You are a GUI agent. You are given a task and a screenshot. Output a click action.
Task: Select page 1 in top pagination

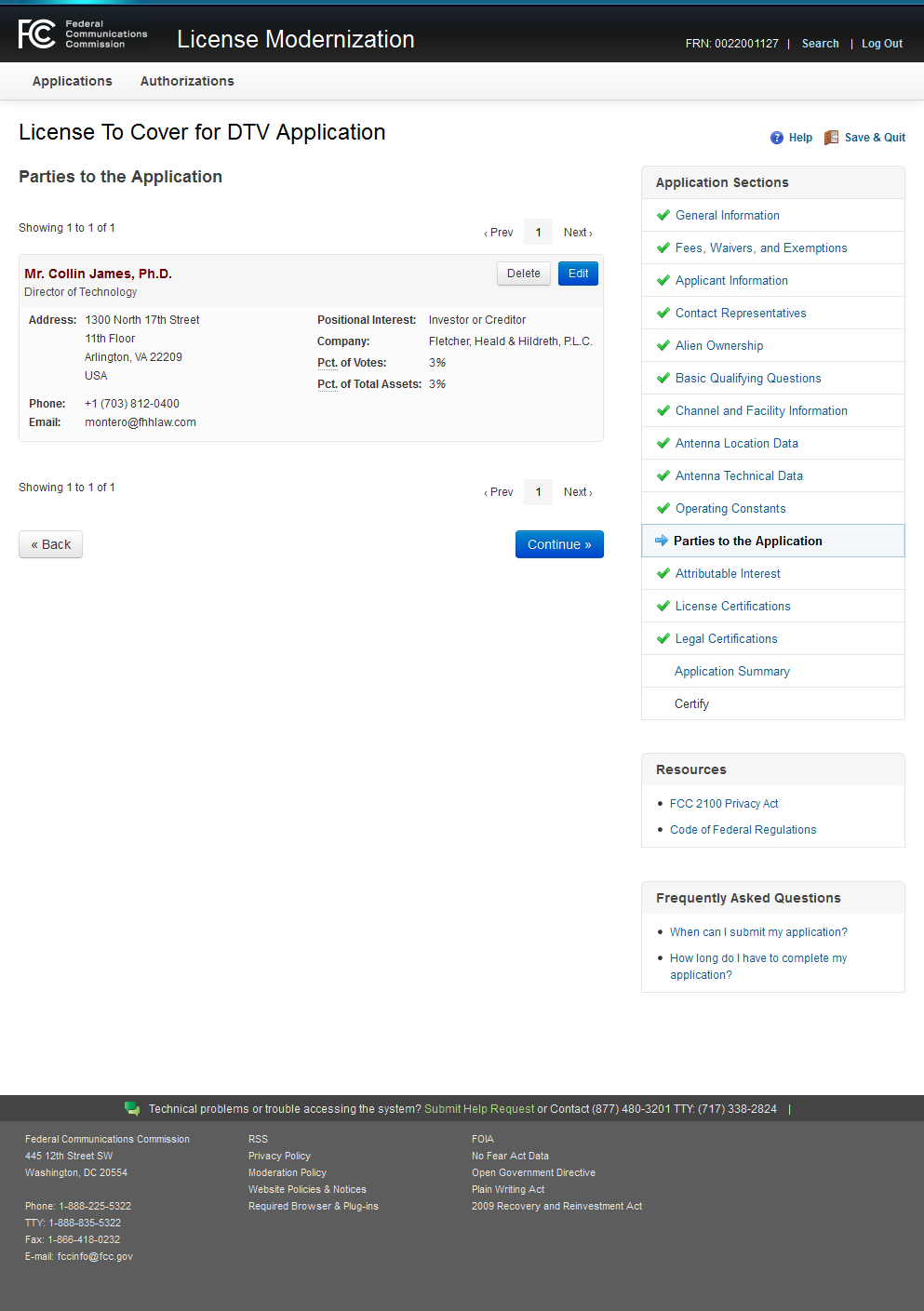pos(538,233)
